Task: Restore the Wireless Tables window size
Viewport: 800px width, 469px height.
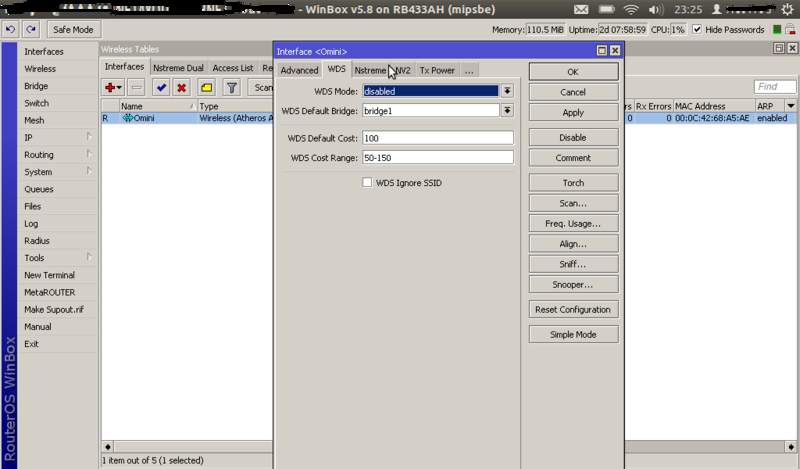Action: (x=779, y=48)
